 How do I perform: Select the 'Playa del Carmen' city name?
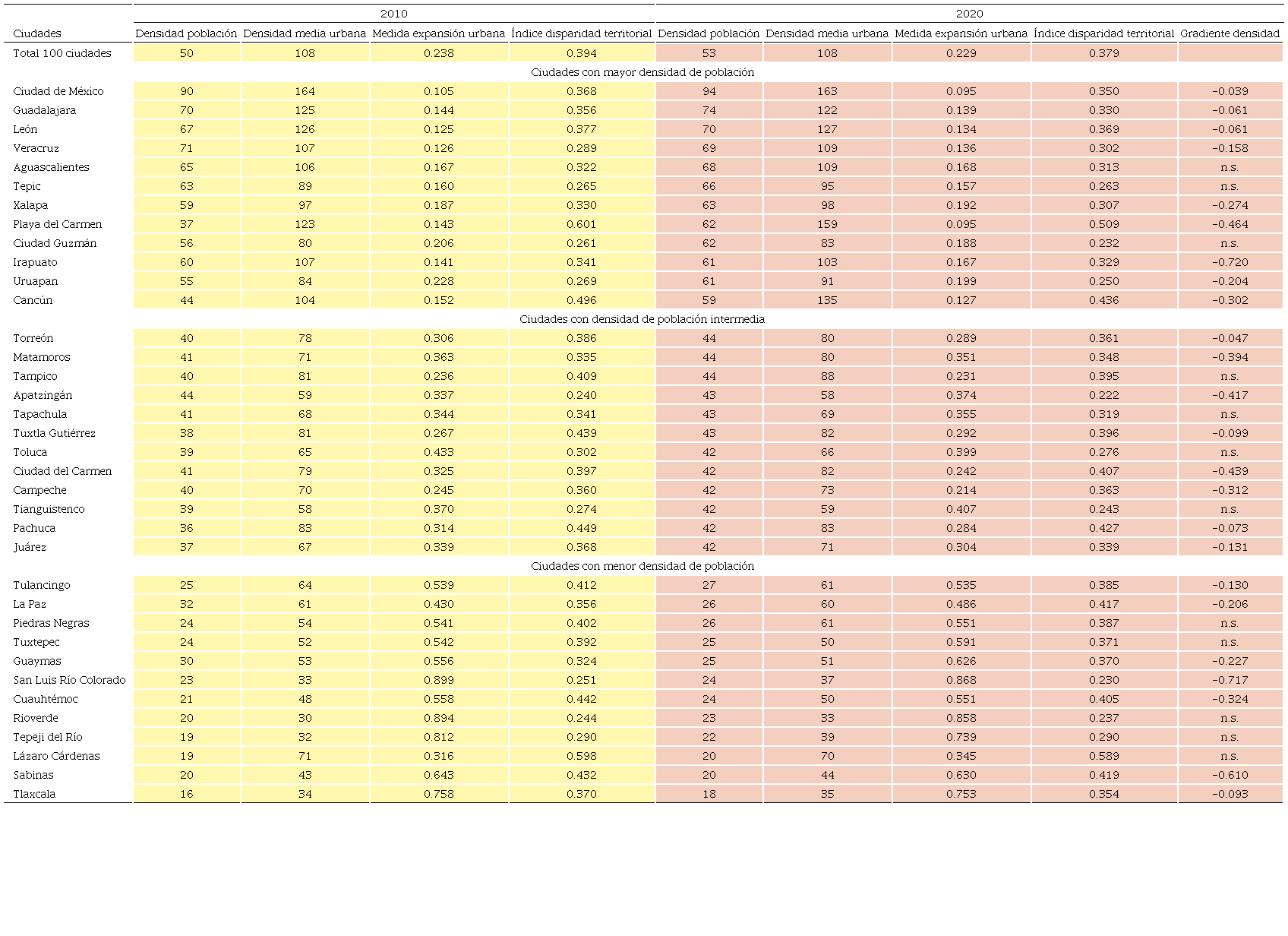coord(58,224)
